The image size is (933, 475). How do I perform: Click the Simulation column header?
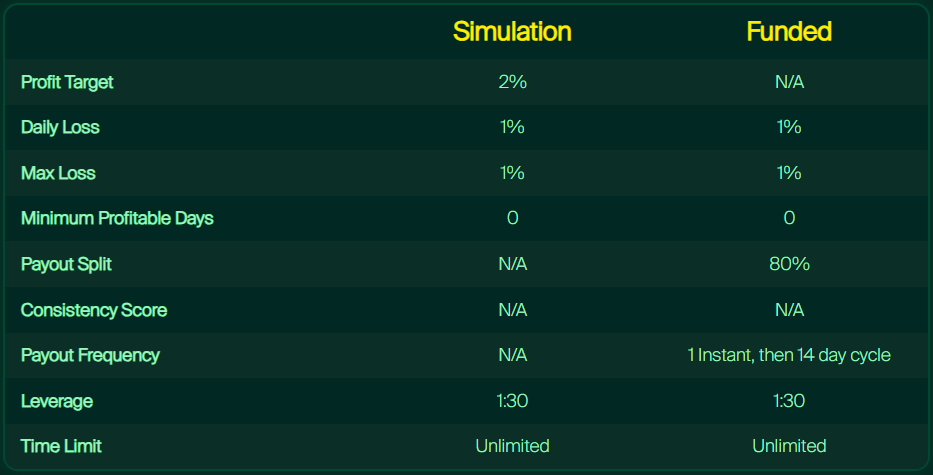coord(512,32)
